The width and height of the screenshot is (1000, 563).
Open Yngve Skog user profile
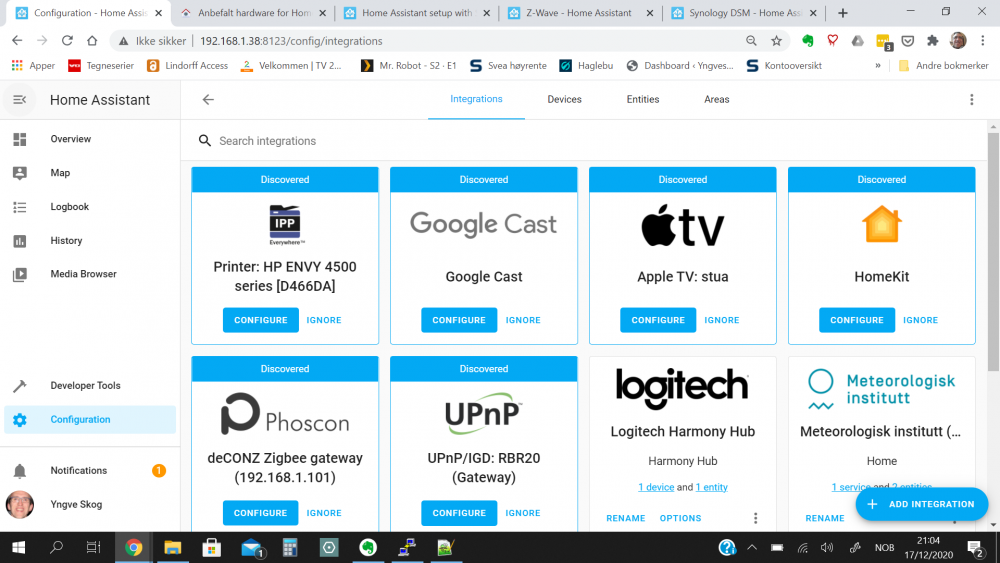90,504
